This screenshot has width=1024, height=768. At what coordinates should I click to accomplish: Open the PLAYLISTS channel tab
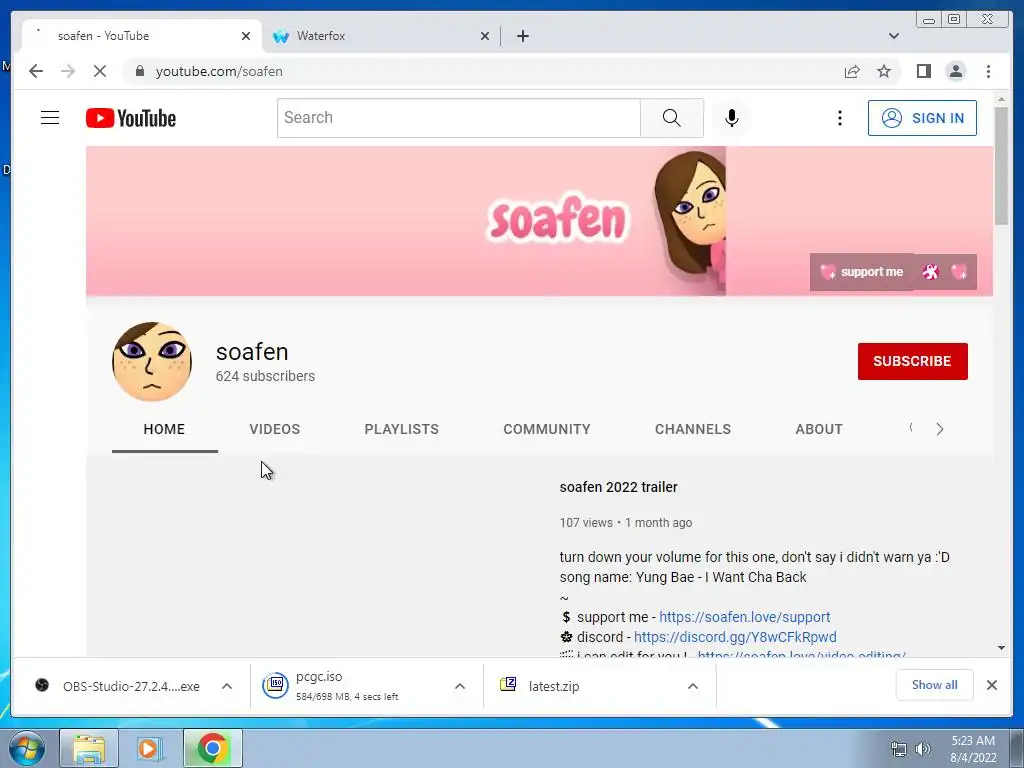point(401,429)
